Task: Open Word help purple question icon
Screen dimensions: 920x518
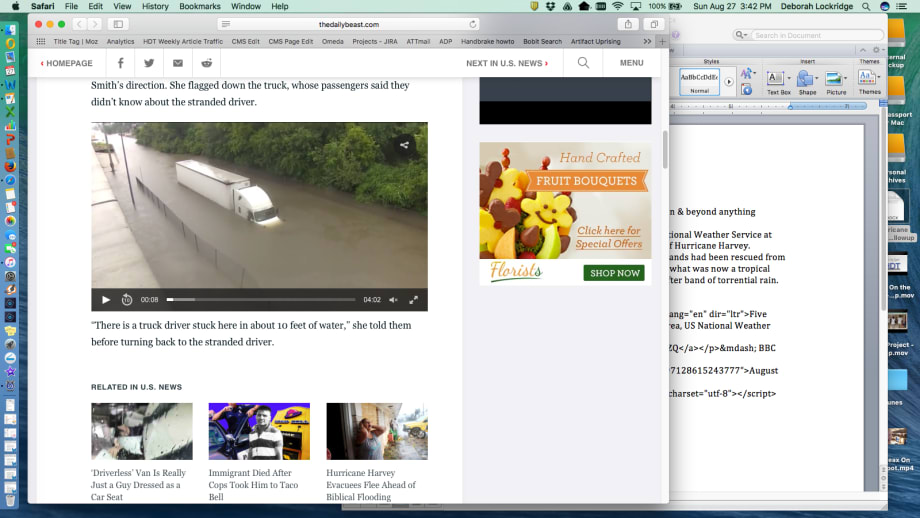Action: coord(676,35)
